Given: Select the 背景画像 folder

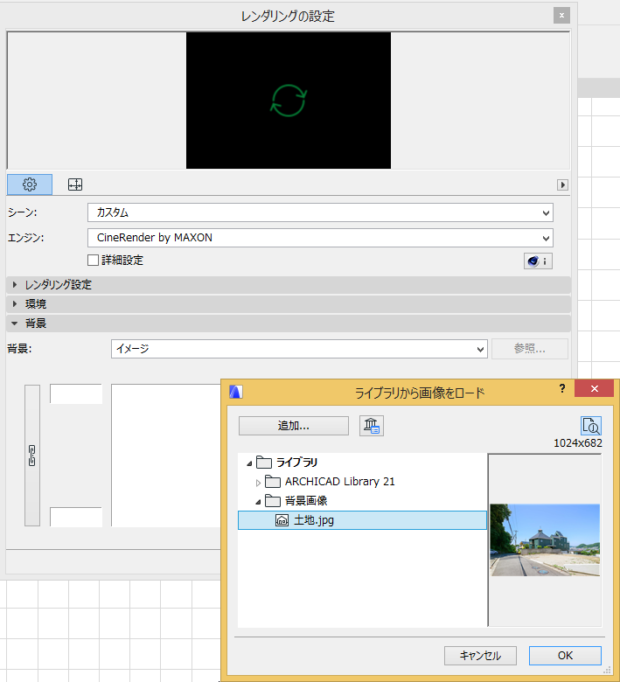Looking at the screenshot, I should click(x=306, y=501).
